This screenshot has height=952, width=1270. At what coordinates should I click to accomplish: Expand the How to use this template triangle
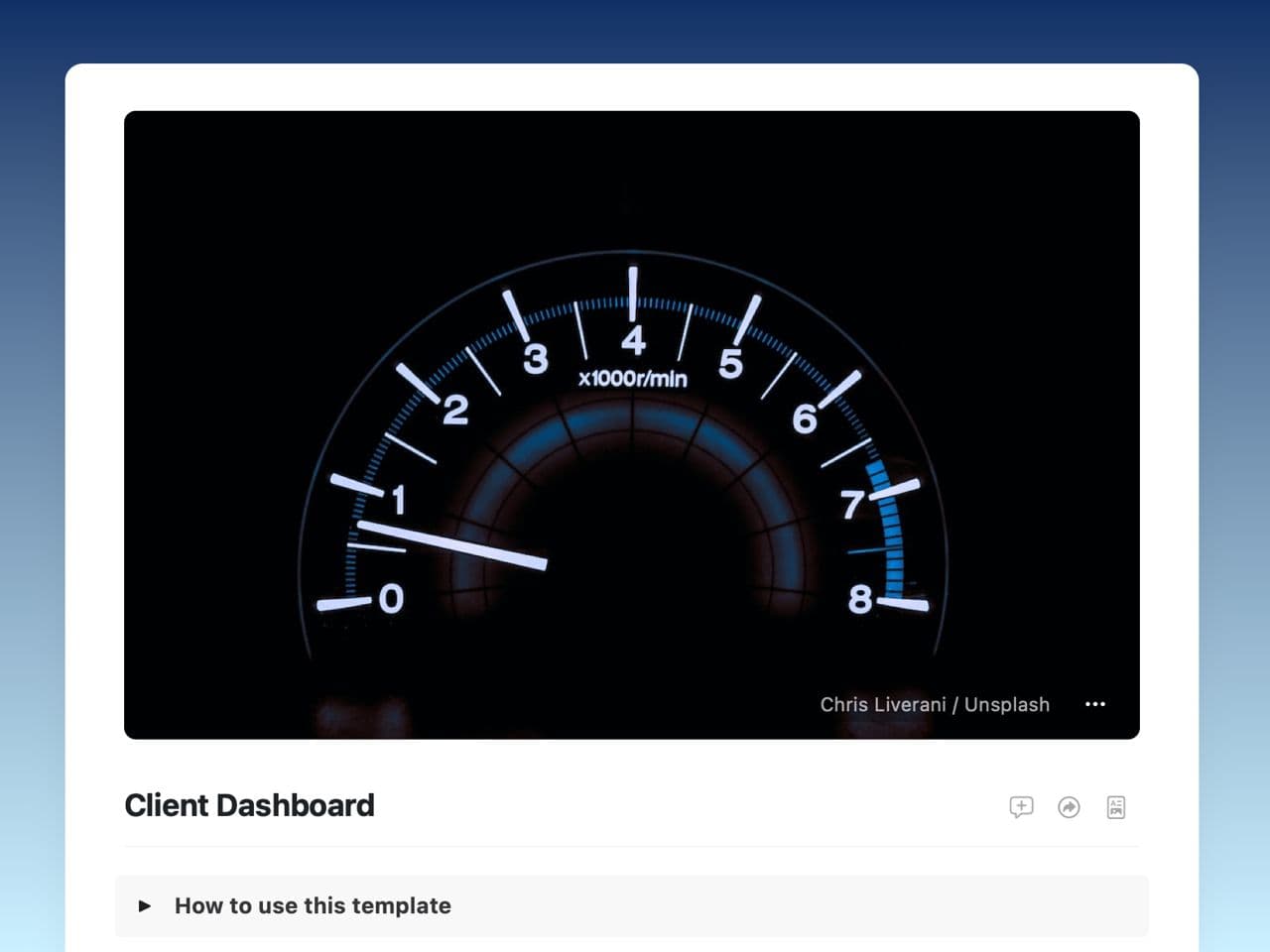pyautogui.click(x=145, y=905)
